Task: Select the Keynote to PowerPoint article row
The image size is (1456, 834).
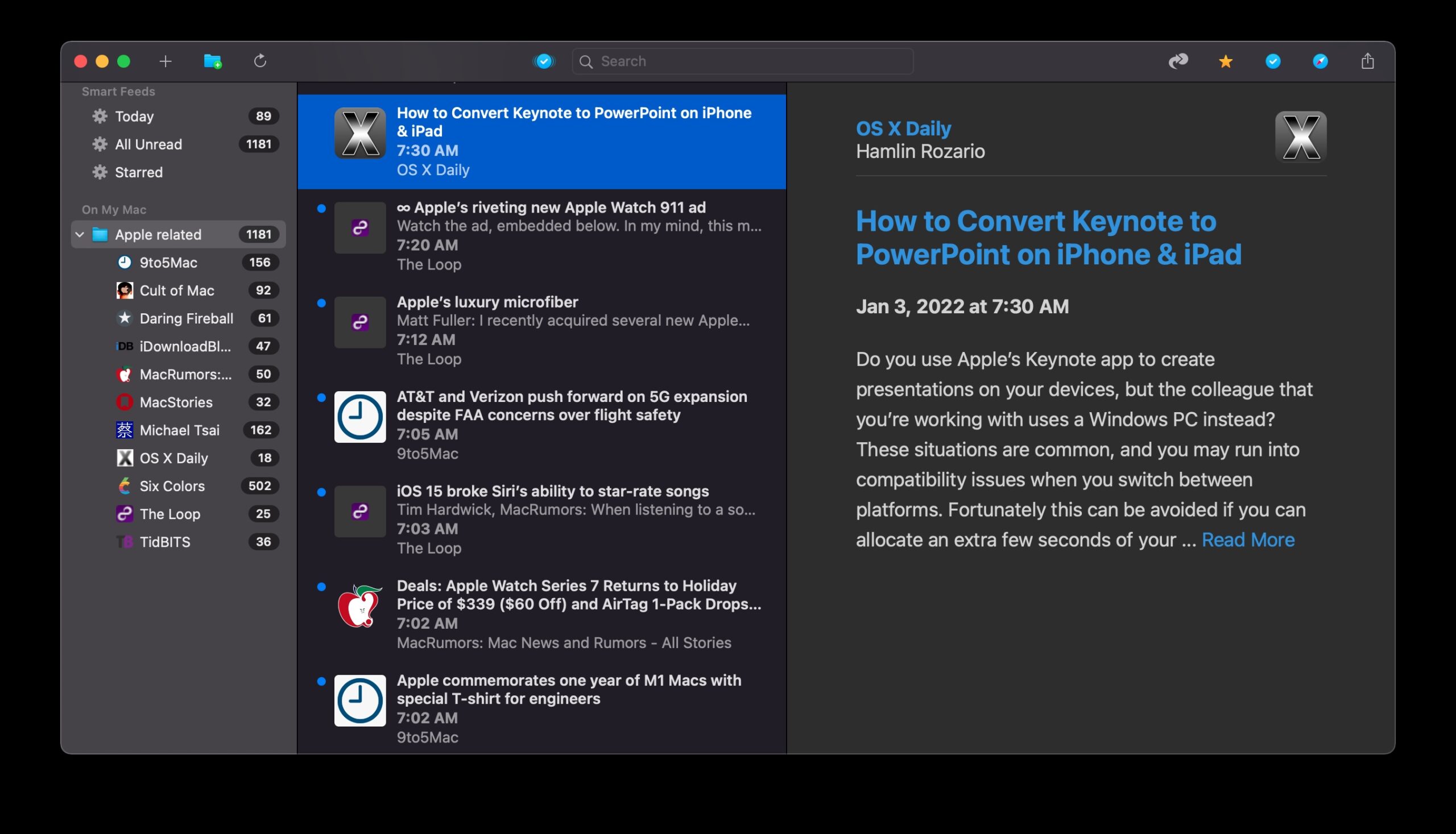Action: pyautogui.click(x=541, y=142)
